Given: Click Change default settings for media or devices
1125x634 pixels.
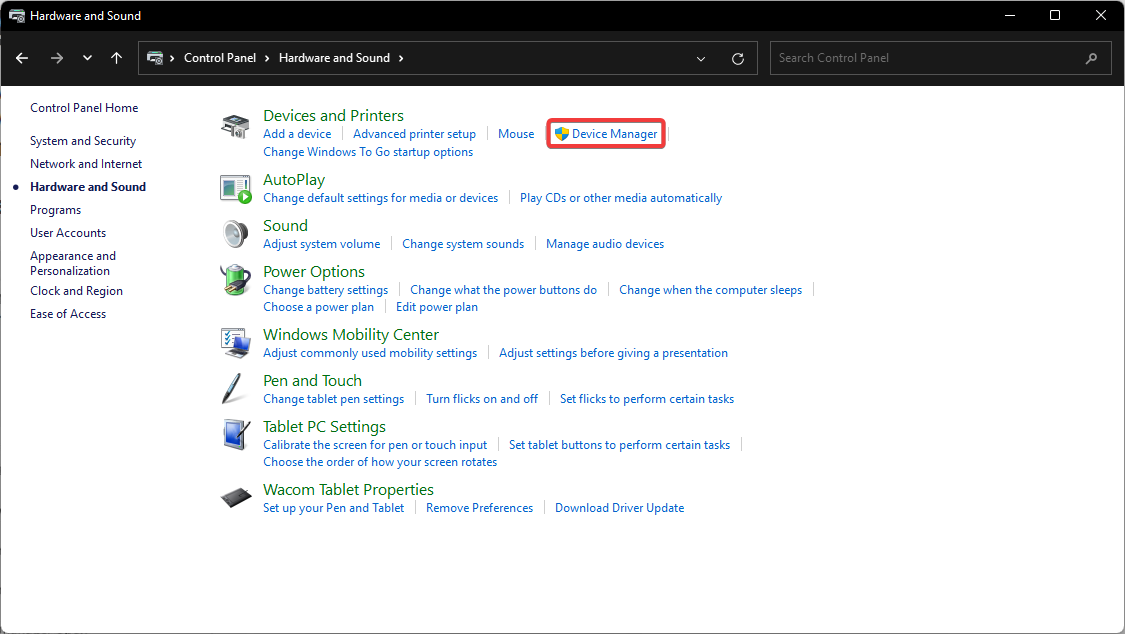Looking at the screenshot, I should coord(380,198).
